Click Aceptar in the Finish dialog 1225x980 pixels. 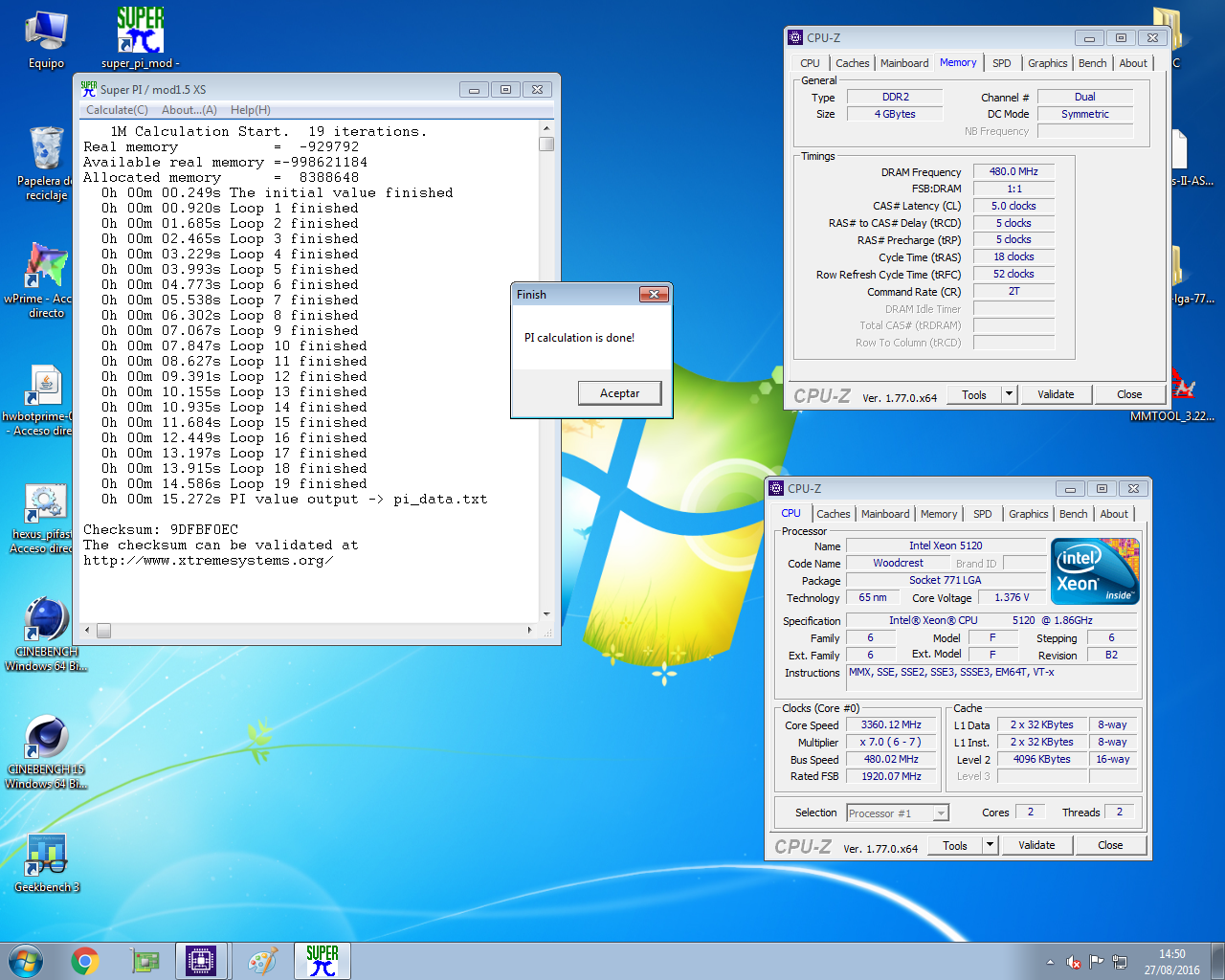(x=619, y=393)
